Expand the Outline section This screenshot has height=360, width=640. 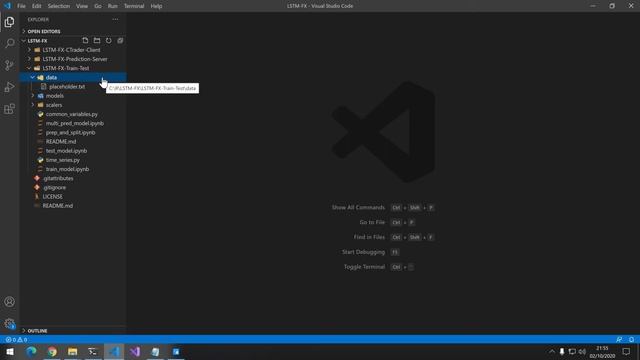73,331
